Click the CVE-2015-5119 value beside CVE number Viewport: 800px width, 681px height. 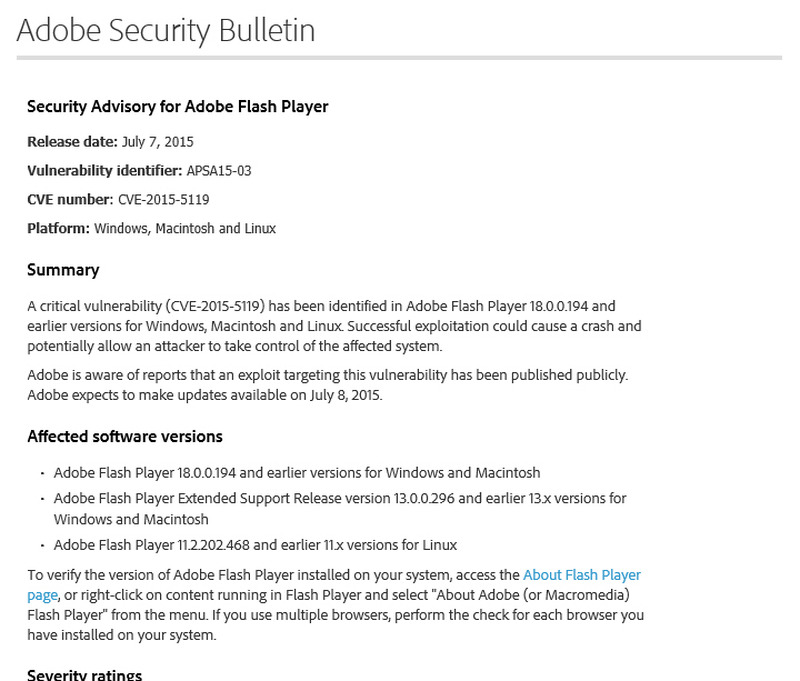(163, 200)
